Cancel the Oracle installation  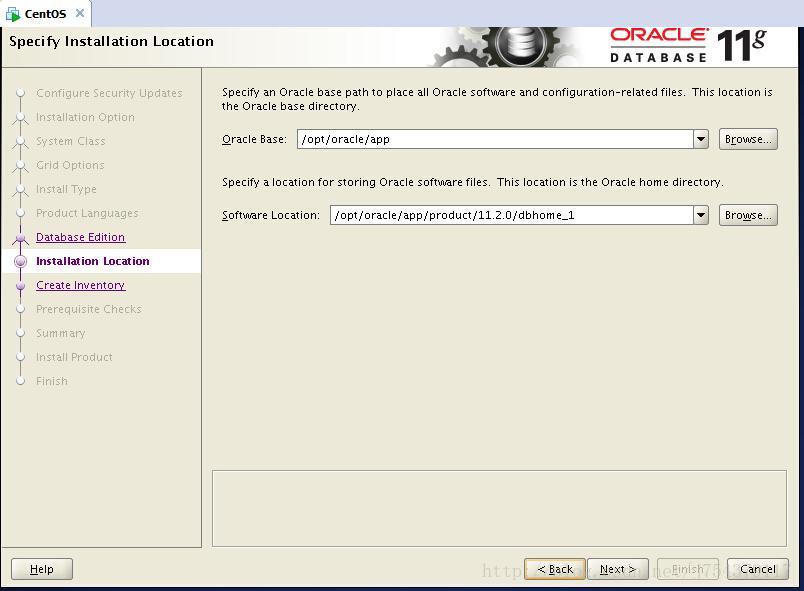coord(757,569)
